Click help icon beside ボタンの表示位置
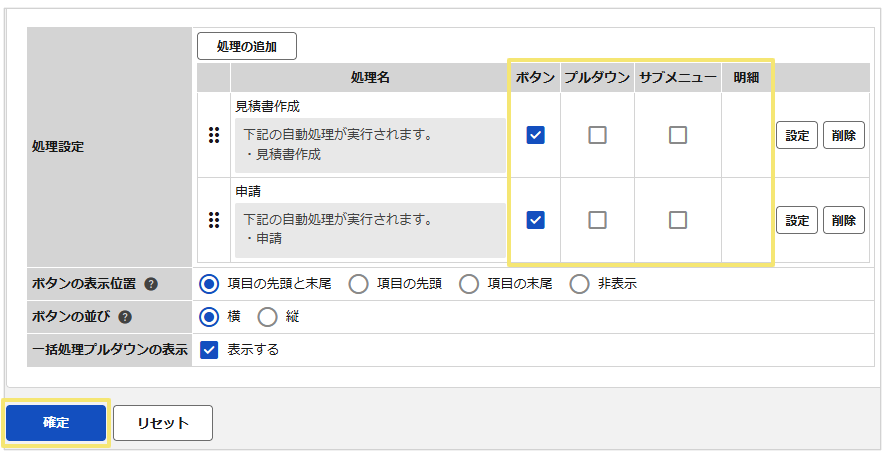 [x=151, y=284]
